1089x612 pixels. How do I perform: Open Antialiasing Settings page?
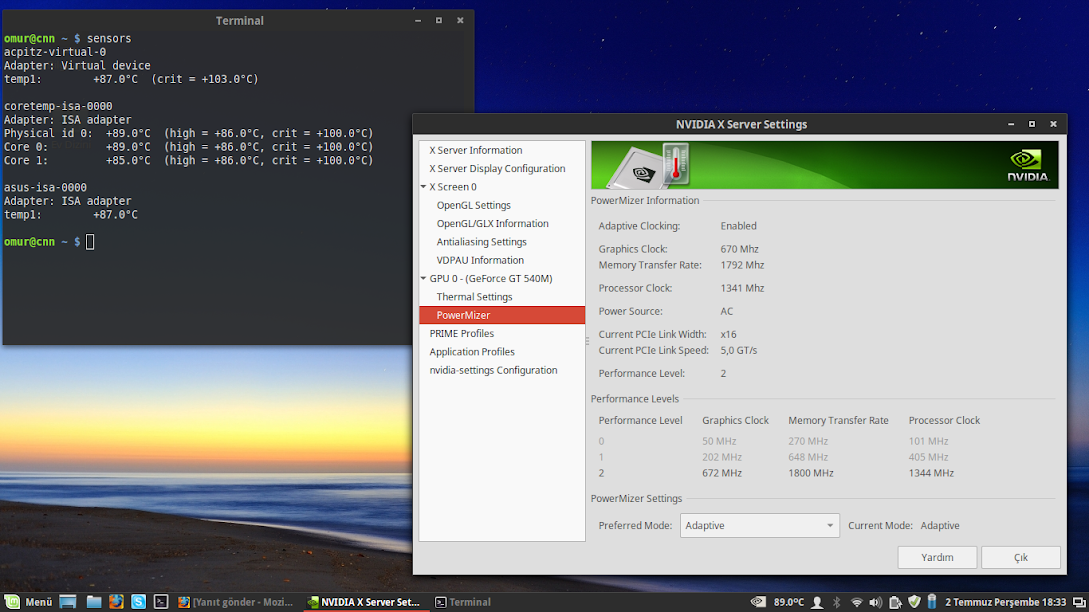click(481, 242)
